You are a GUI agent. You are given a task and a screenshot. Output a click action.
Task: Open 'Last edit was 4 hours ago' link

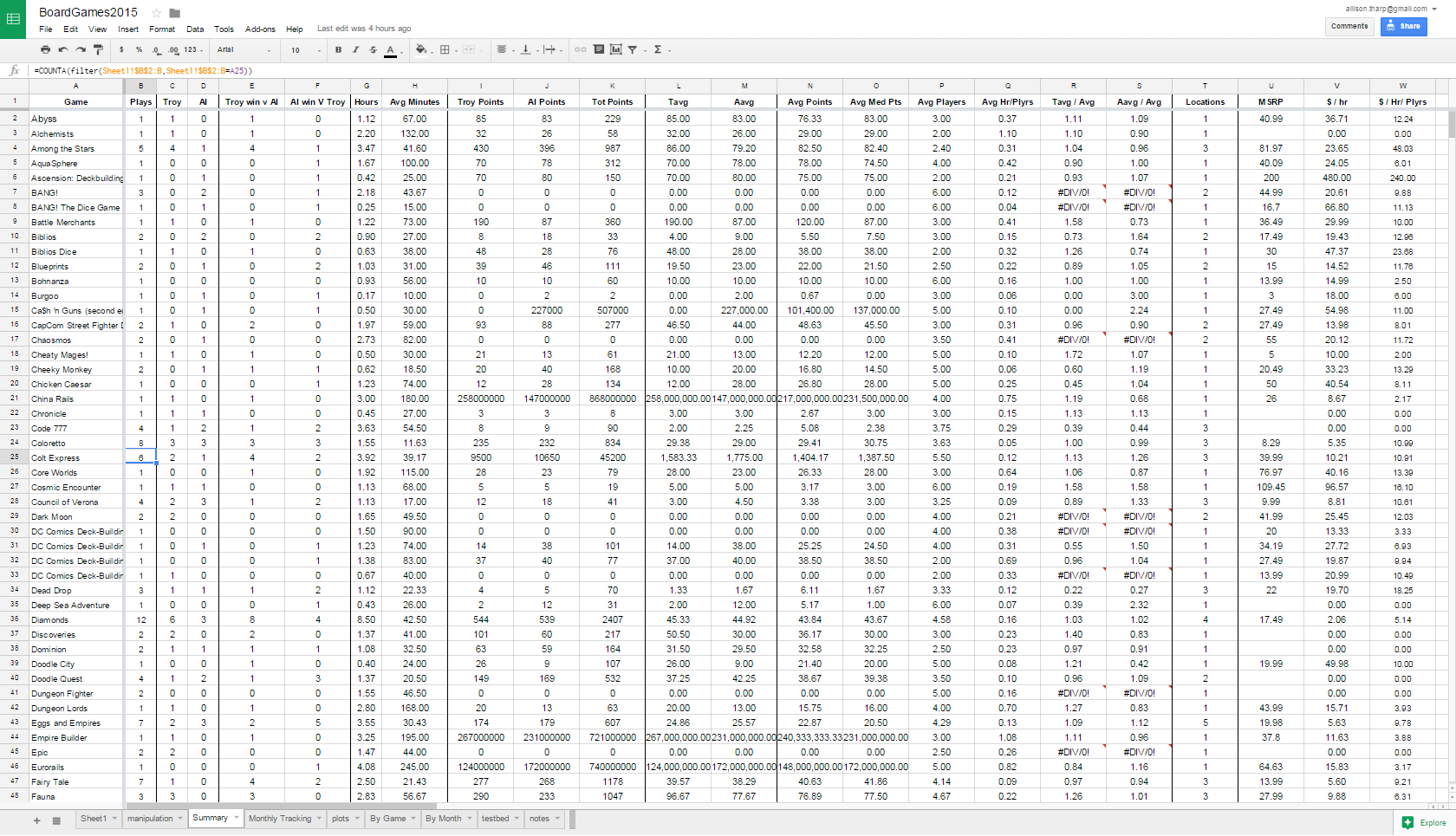(x=364, y=29)
